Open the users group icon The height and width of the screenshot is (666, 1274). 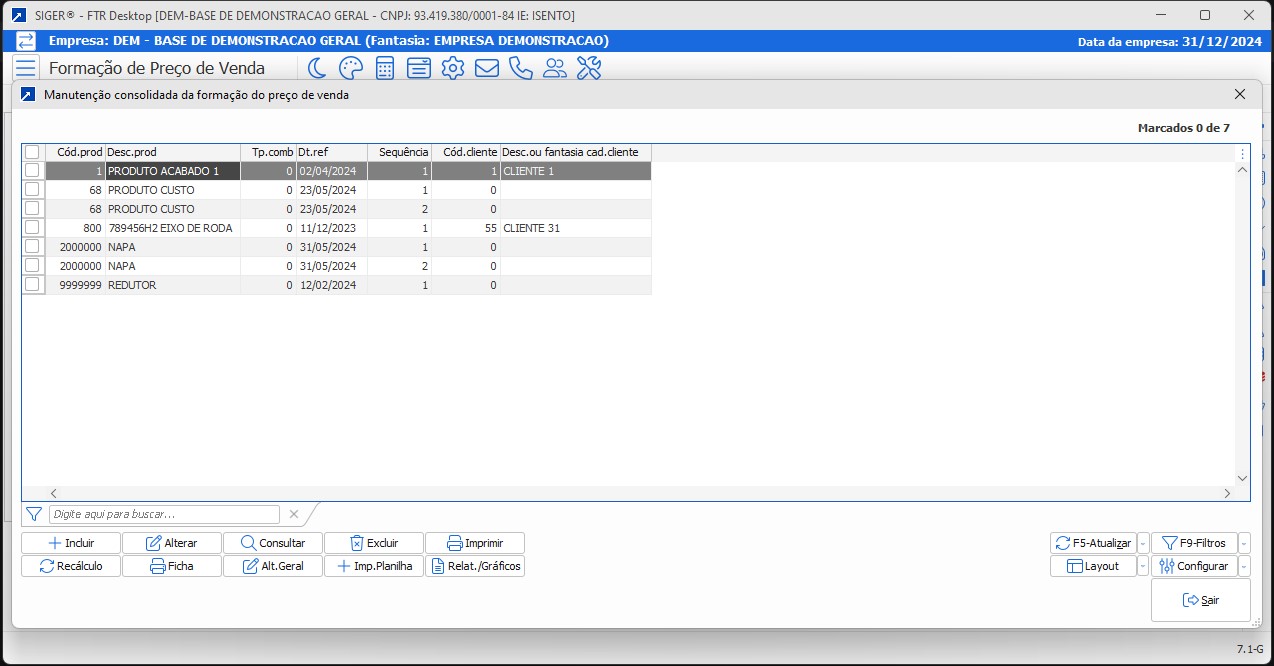(555, 68)
